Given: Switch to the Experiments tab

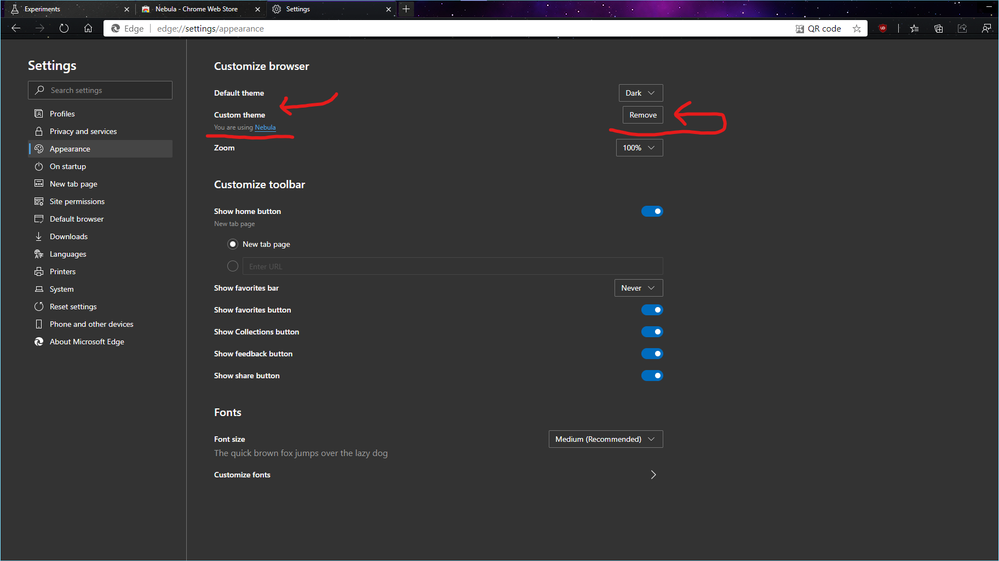Looking at the screenshot, I should pyautogui.click(x=67, y=9).
